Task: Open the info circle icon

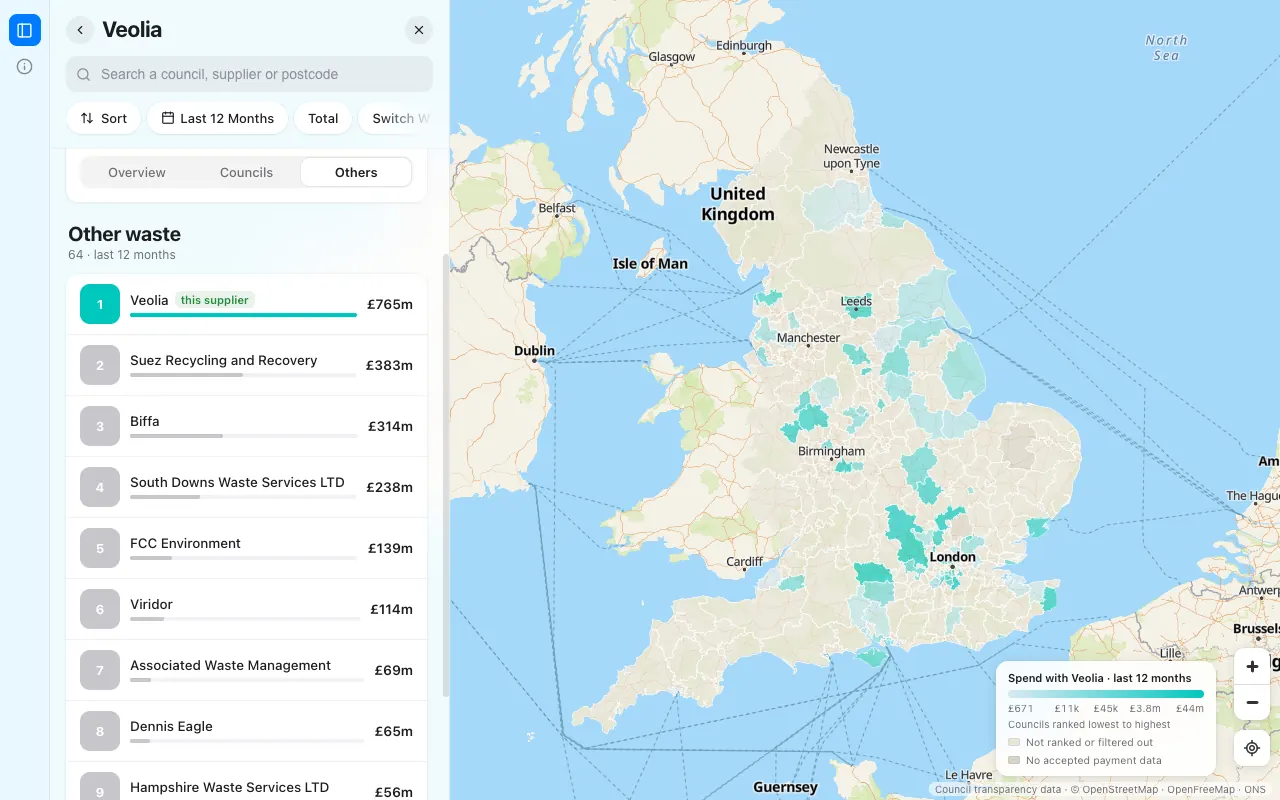Action: click(x=25, y=67)
